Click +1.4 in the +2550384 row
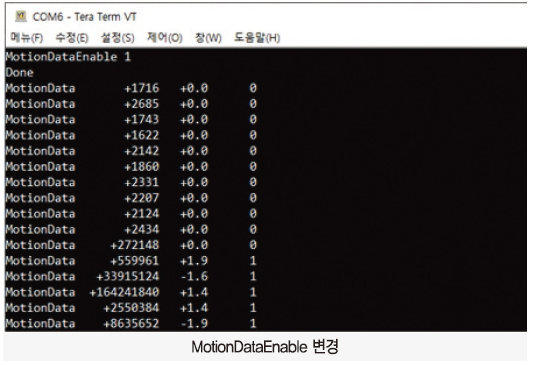Image resolution: width=537 pixels, height=366 pixels. [x=194, y=308]
